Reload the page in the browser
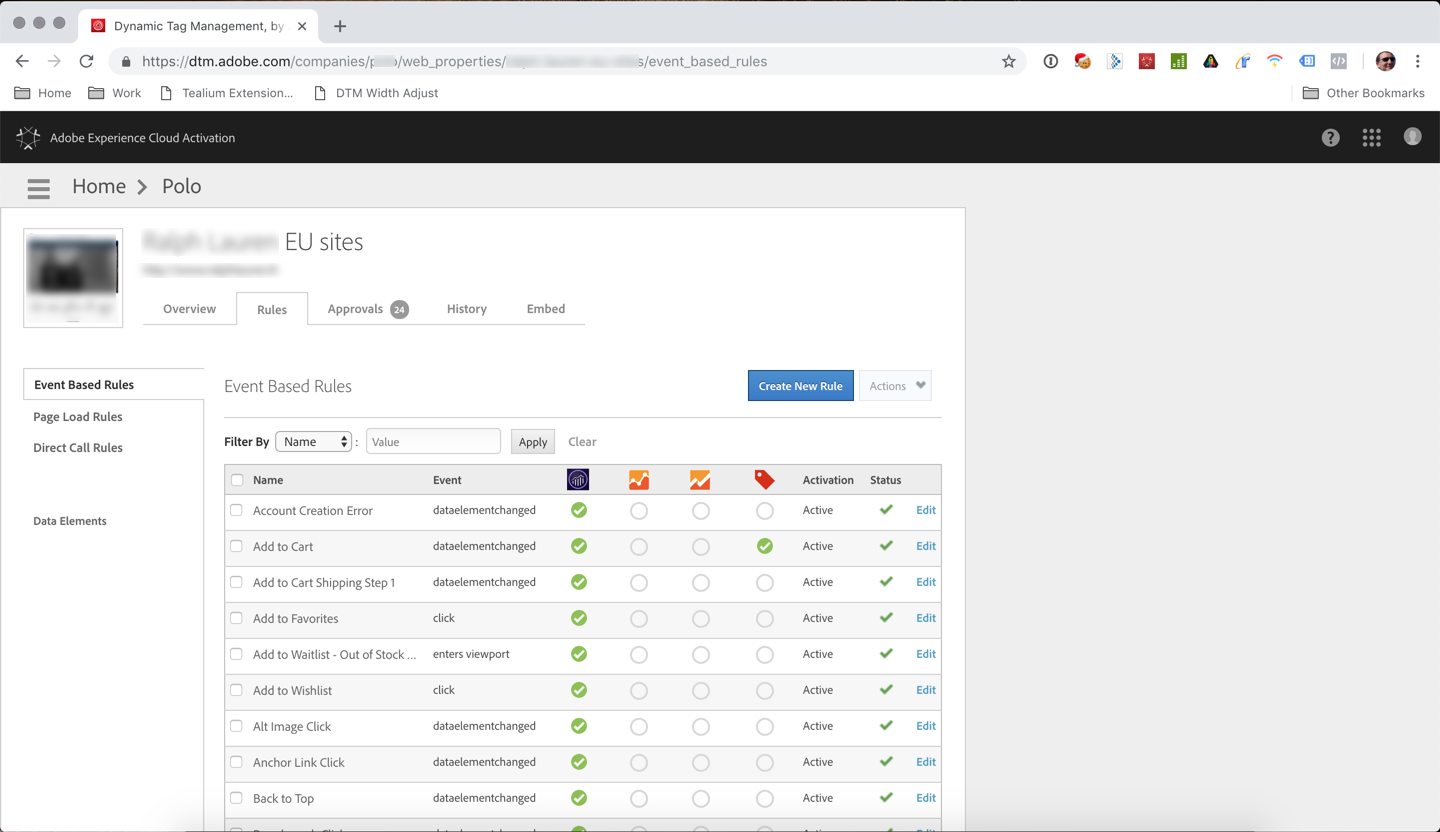This screenshot has width=1440, height=832. tap(87, 61)
